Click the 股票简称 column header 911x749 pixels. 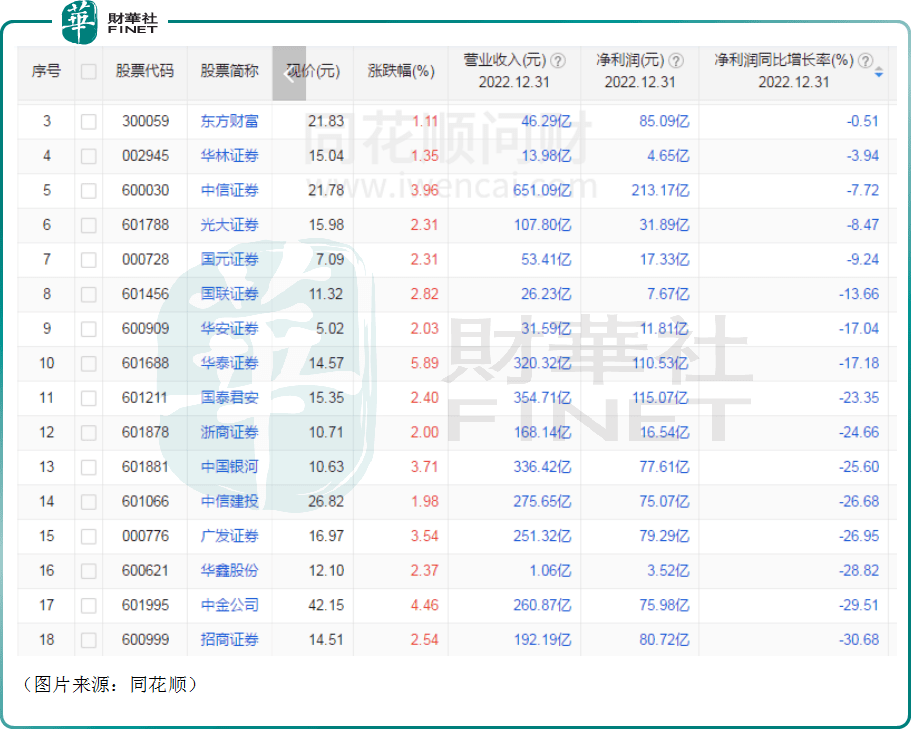[229, 72]
